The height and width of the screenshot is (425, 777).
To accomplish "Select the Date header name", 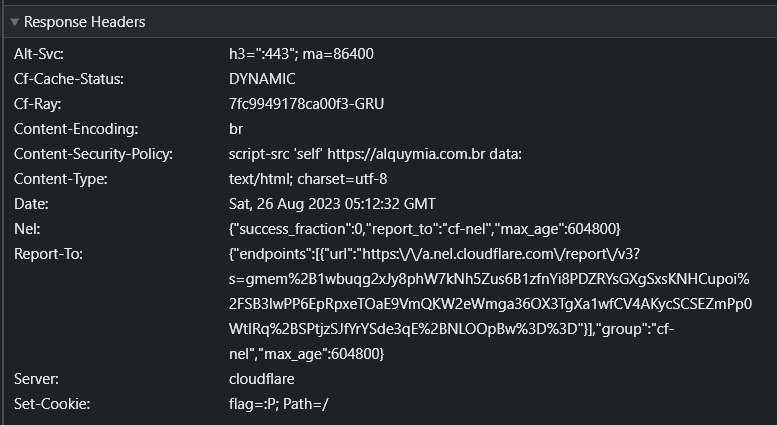I will (x=31, y=204).
